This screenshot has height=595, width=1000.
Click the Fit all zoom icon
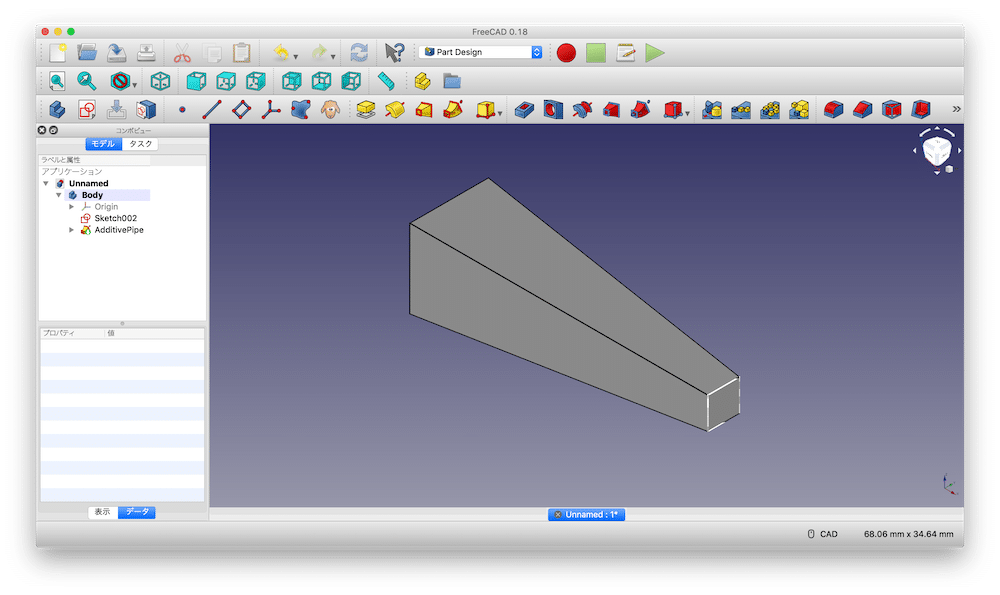click(57, 81)
